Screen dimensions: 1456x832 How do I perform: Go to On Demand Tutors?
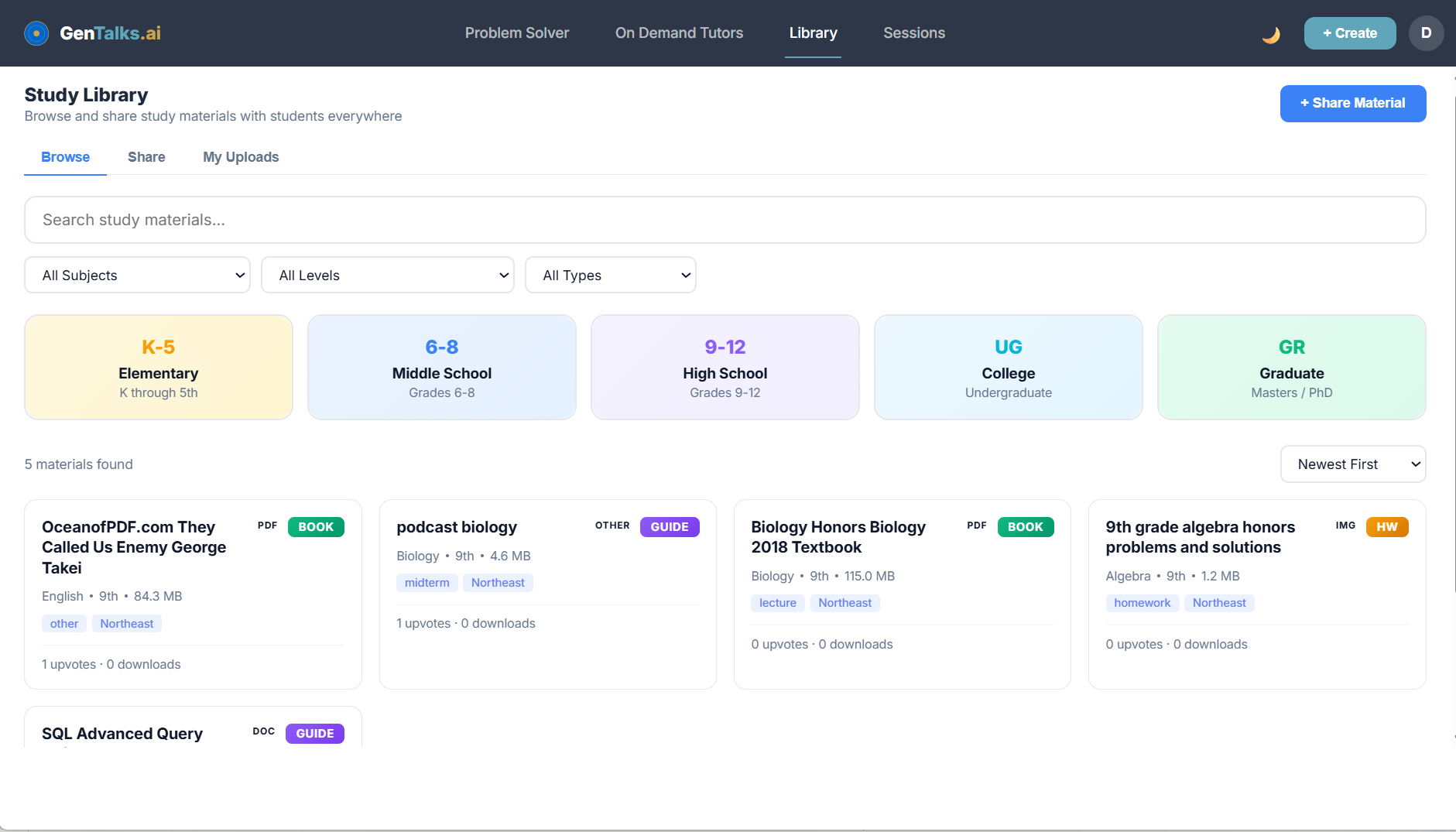click(x=679, y=33)
